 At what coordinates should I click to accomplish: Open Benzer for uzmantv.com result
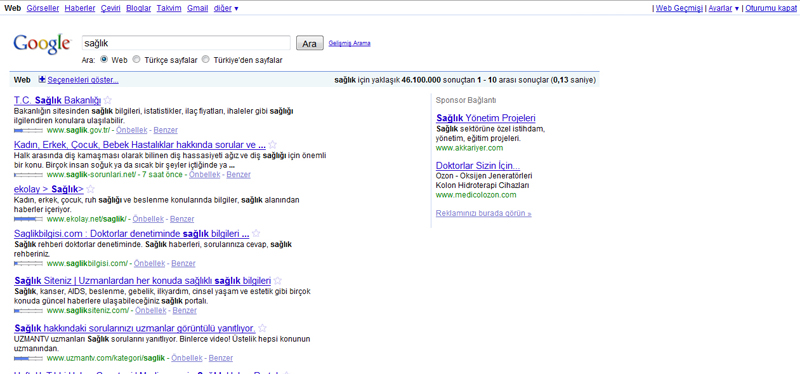click(221, 358)
